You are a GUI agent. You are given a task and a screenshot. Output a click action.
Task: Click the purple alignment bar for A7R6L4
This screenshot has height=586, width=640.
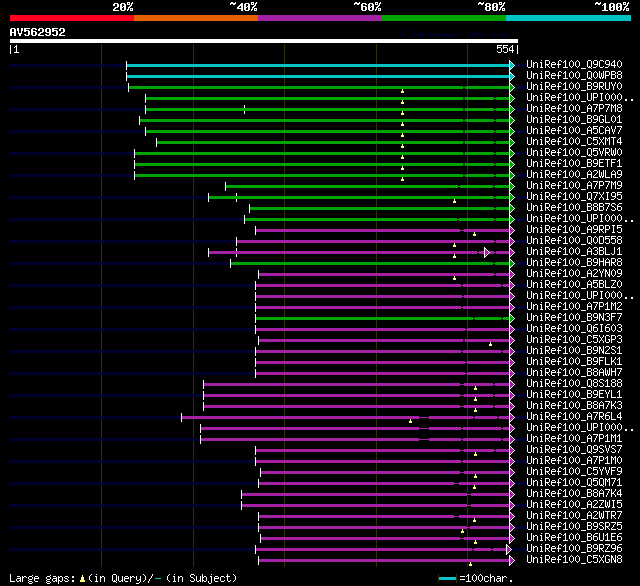345,417
